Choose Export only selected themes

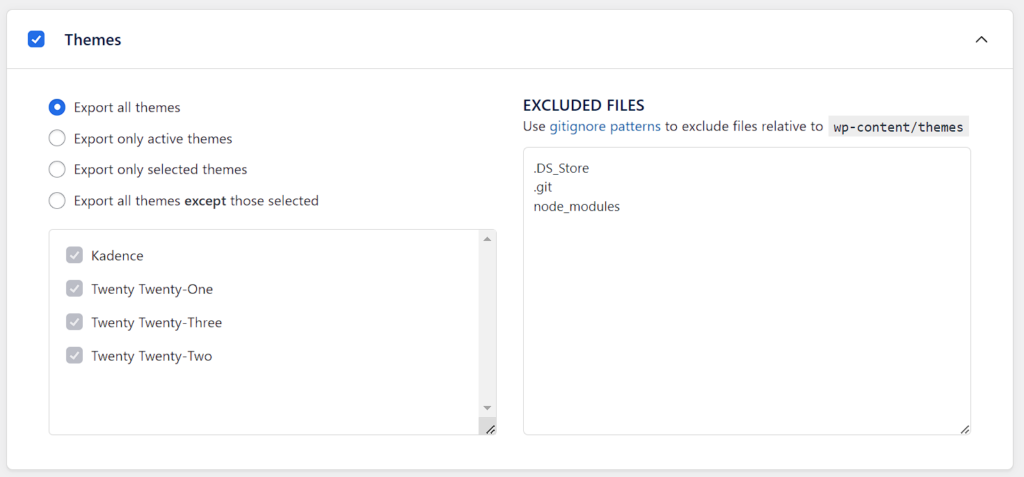click(x=57, y=169)
